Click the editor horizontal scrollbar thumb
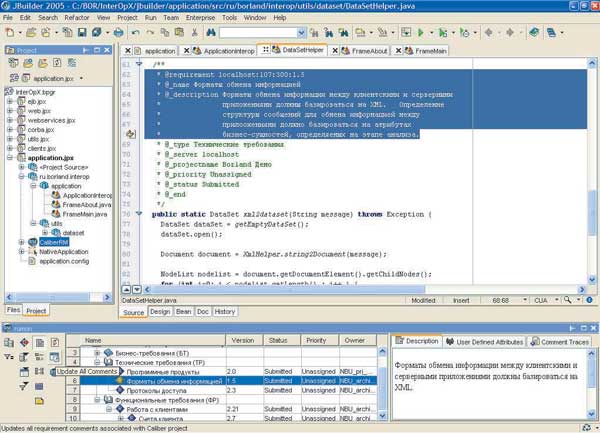 [289, 290]
